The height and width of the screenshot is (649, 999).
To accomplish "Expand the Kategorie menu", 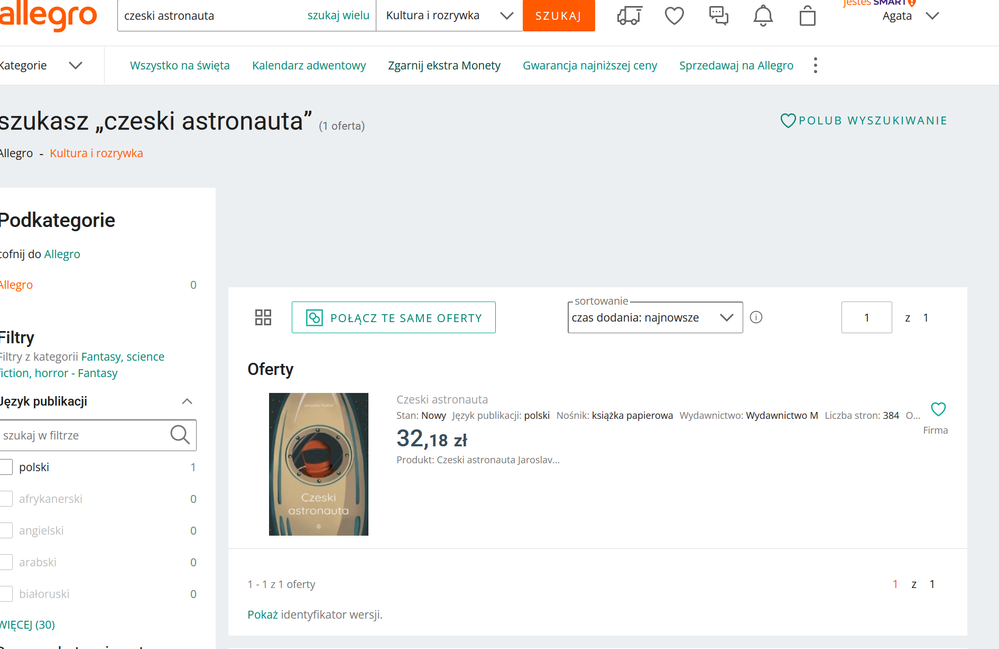I will [41, 65].
